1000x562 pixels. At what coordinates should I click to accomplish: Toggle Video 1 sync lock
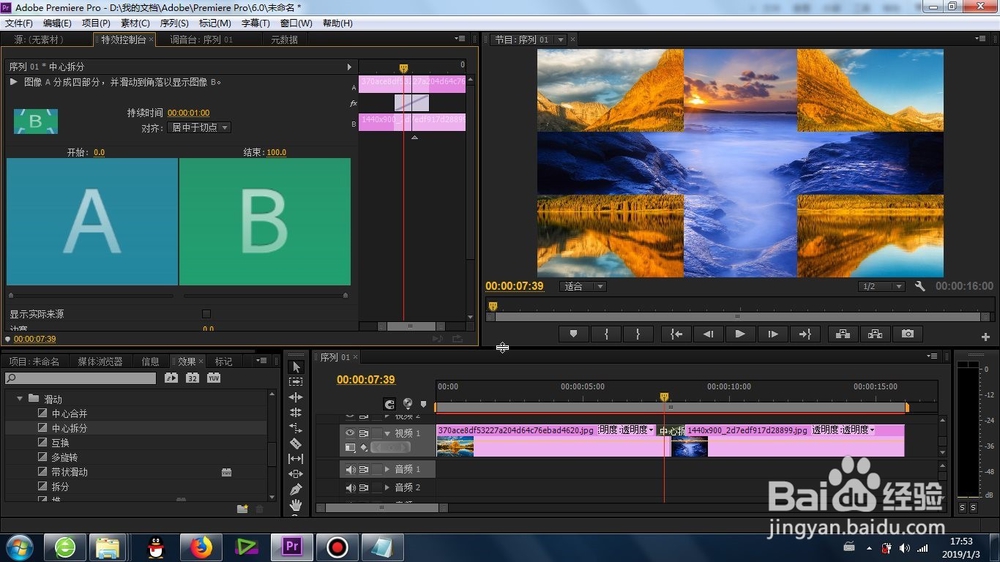tap(364, 433)
